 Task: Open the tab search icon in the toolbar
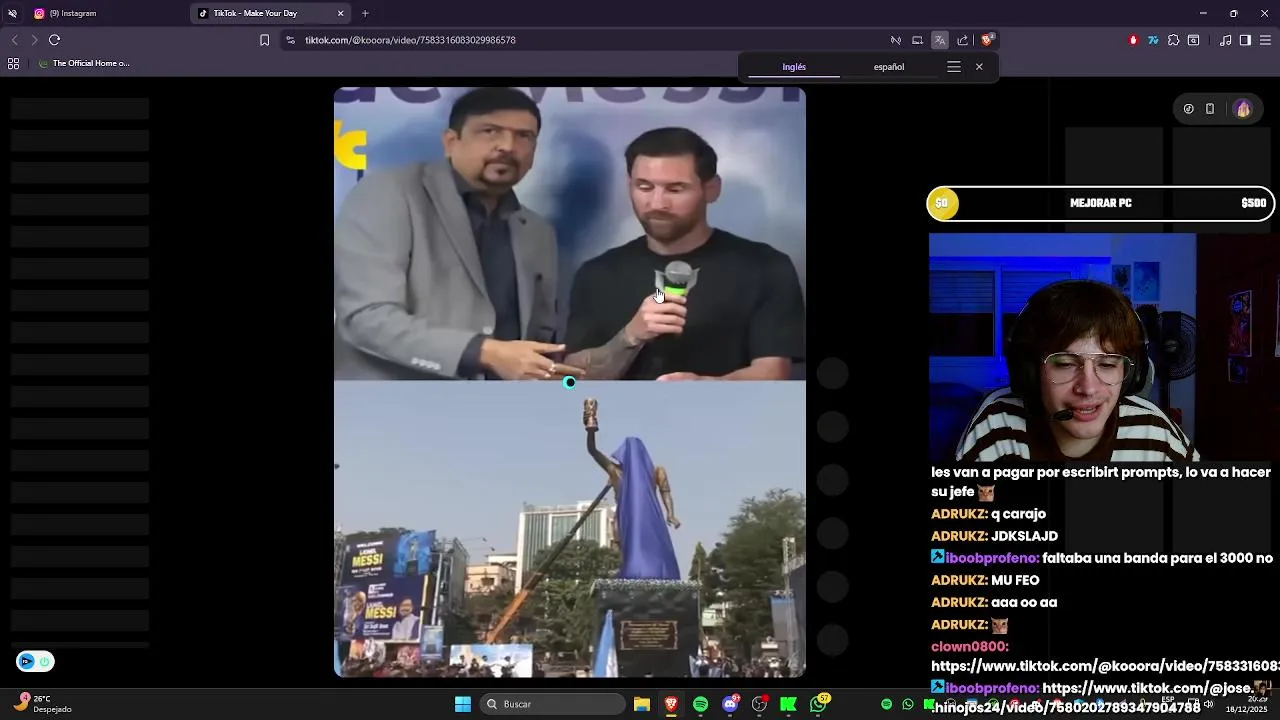click(x=1194, y=40)
